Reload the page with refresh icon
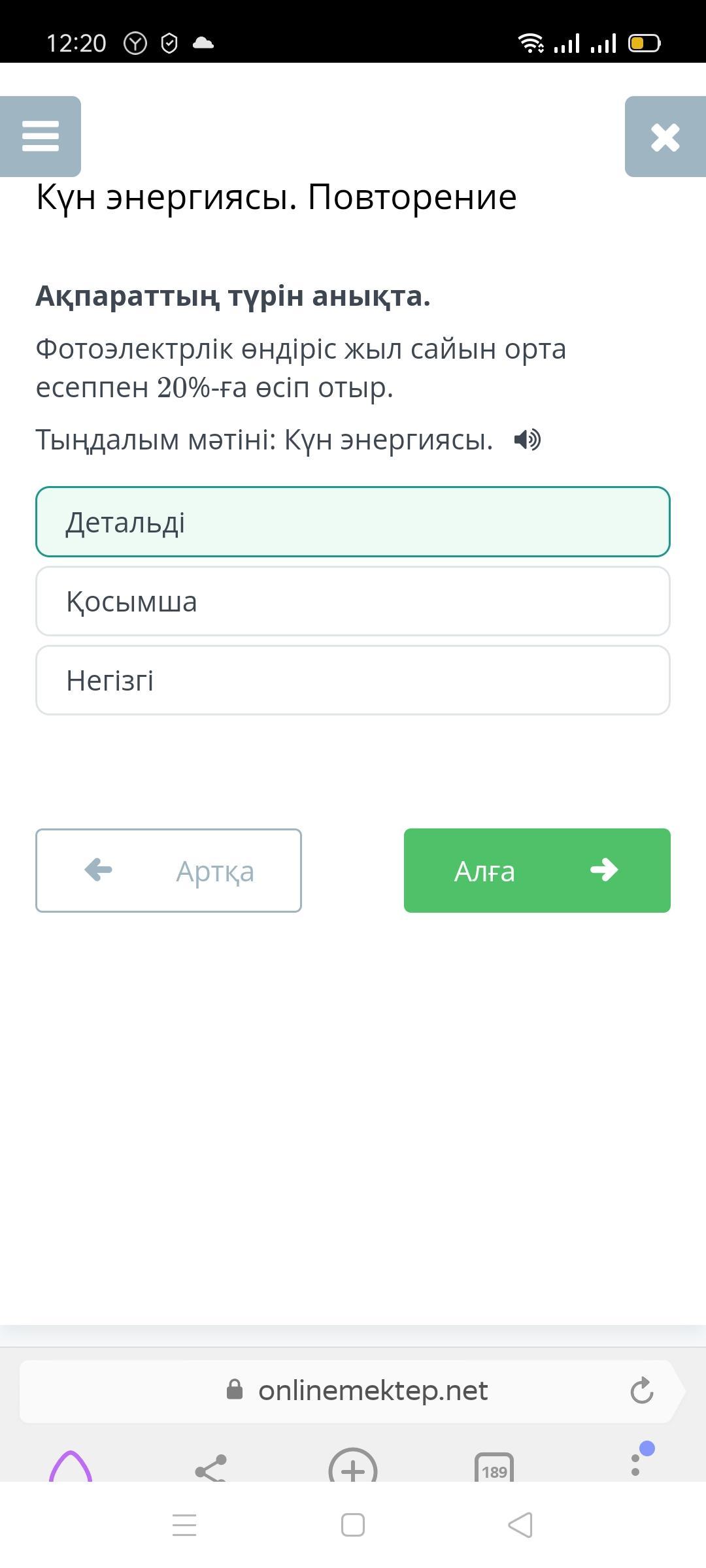 [641, 1390]
